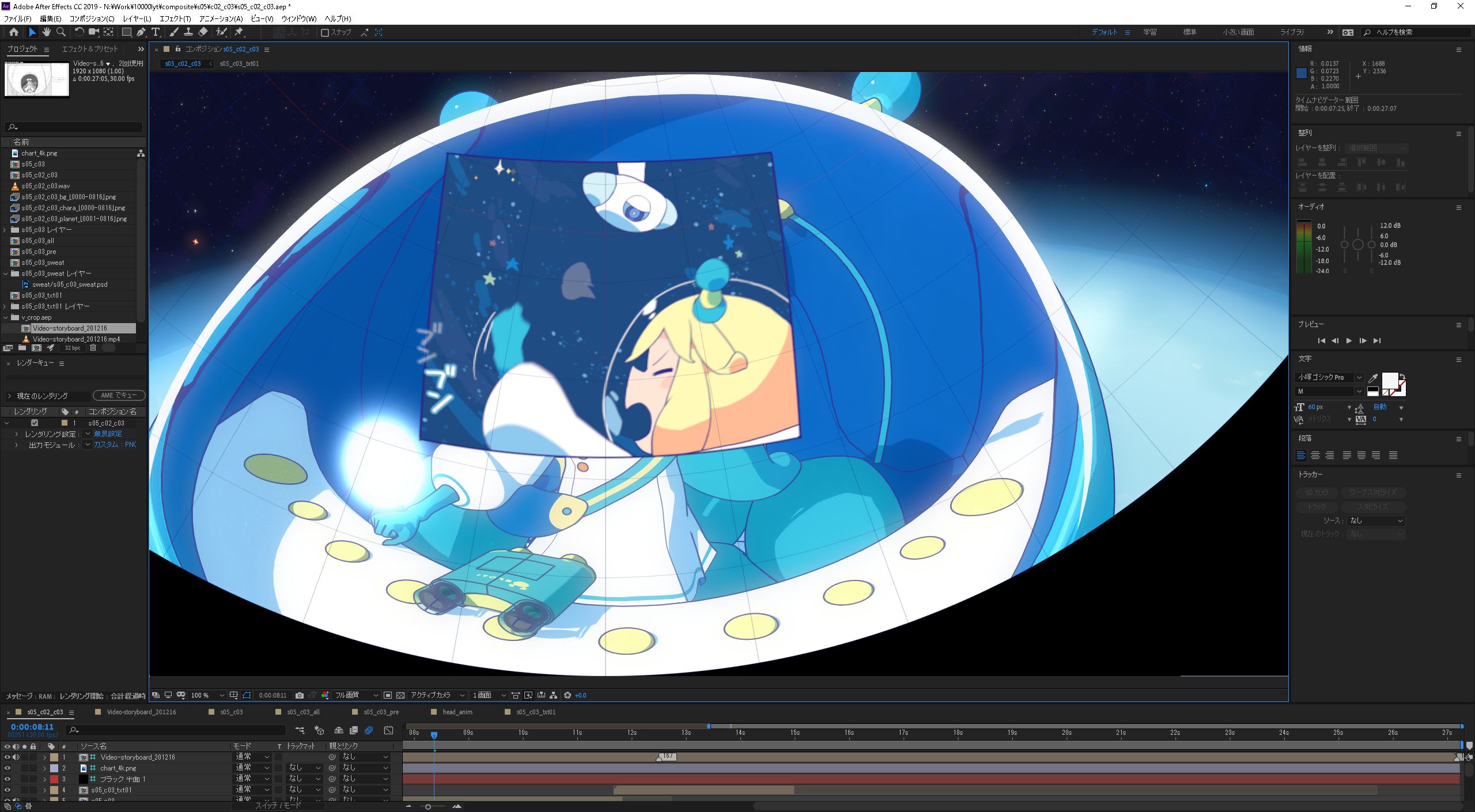Screen dimensions: 1475x812
Task: Reset exposure in viewer footer
Action: coord(568,695)
